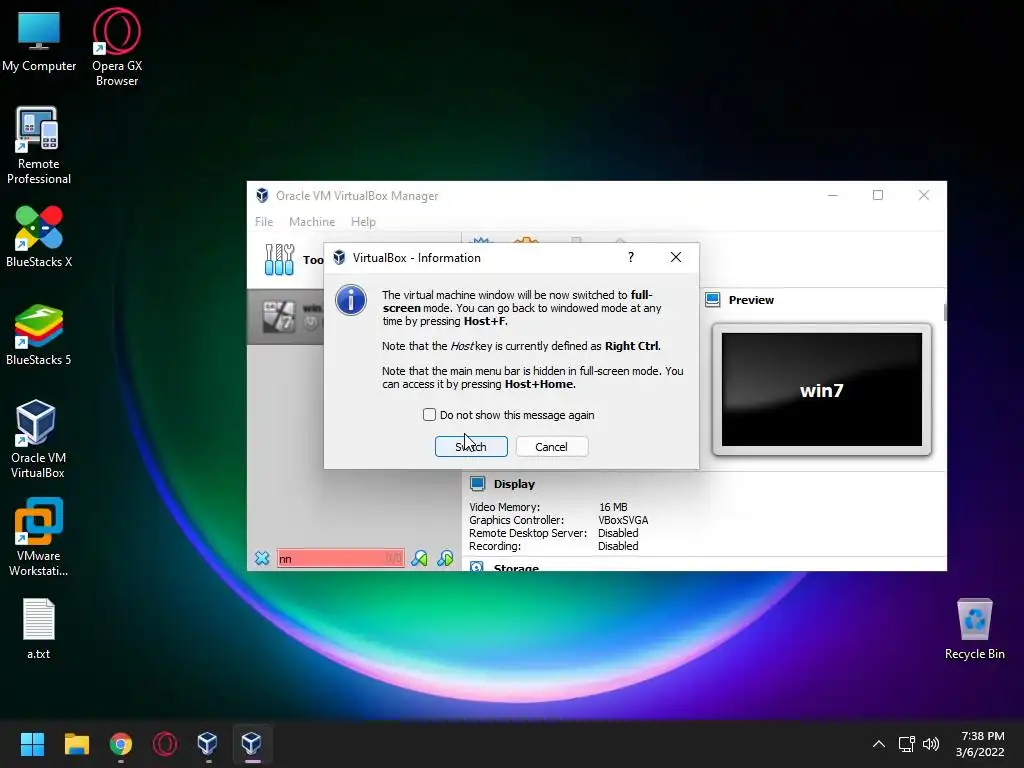This screenshot has height=768, width=1024.
Task: Click the network icon in the system tray
Action: coord(906,744)
